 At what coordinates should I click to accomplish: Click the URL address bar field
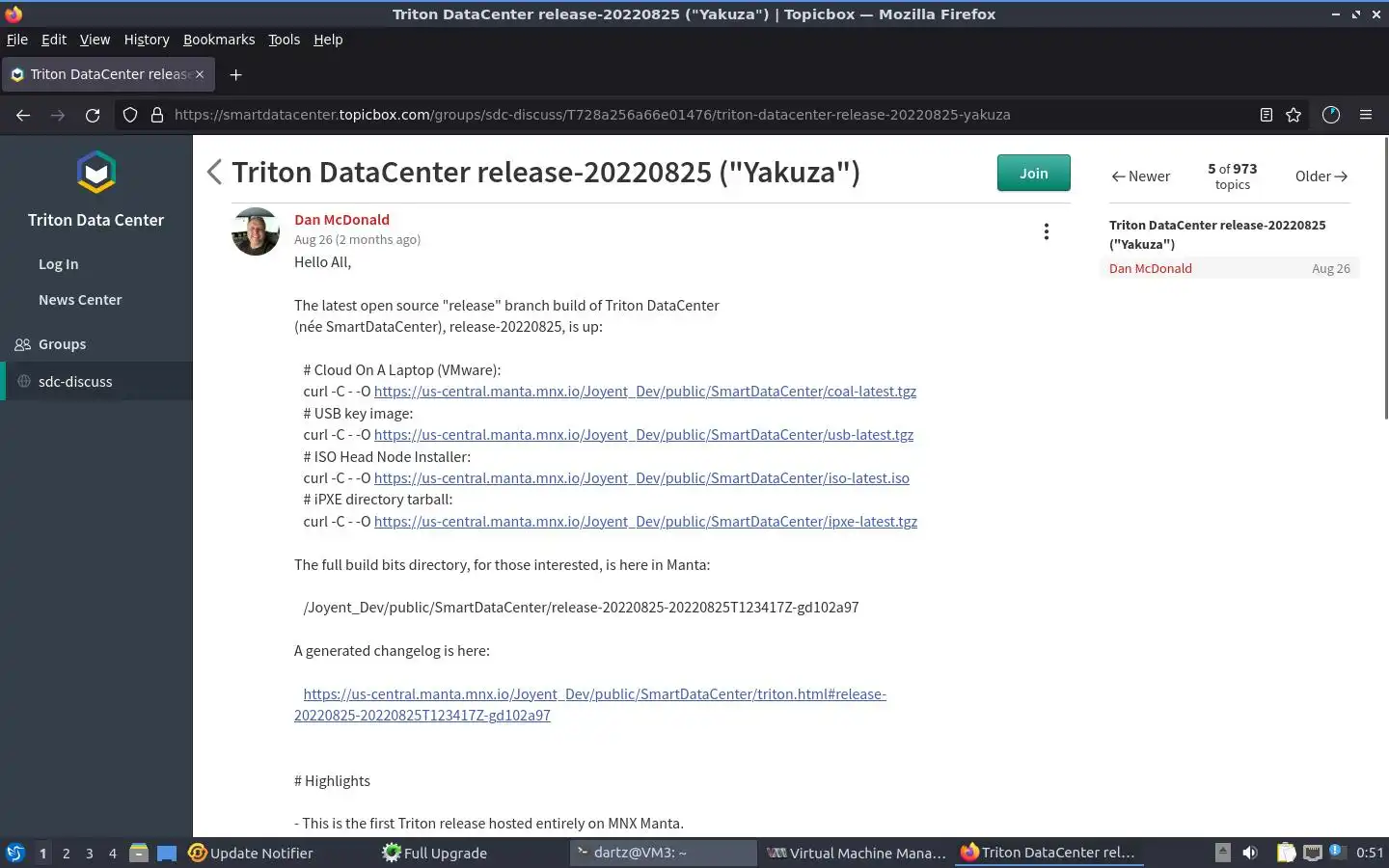click(709, 115)
